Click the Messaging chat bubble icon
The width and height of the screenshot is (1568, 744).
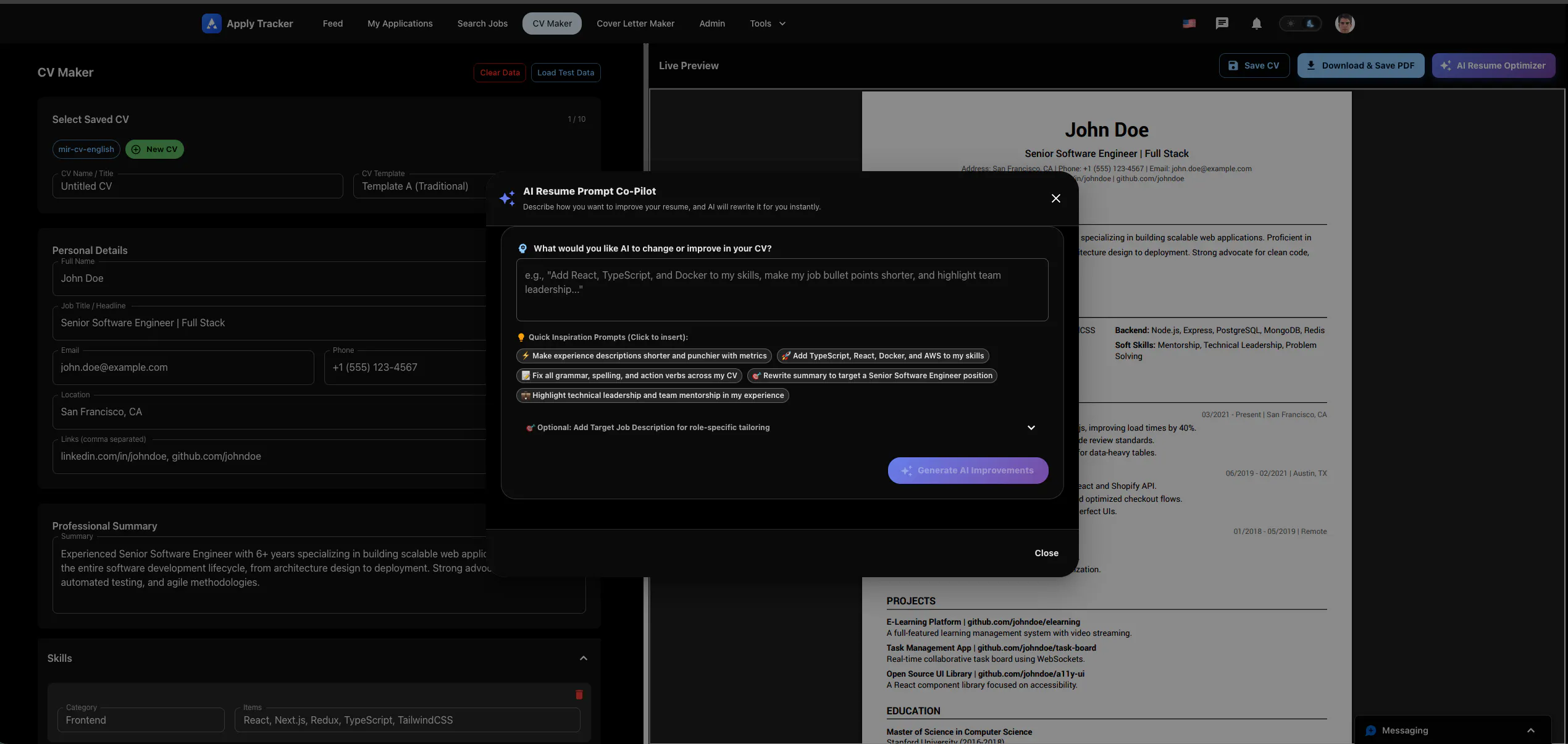(x=1370, y=730)
